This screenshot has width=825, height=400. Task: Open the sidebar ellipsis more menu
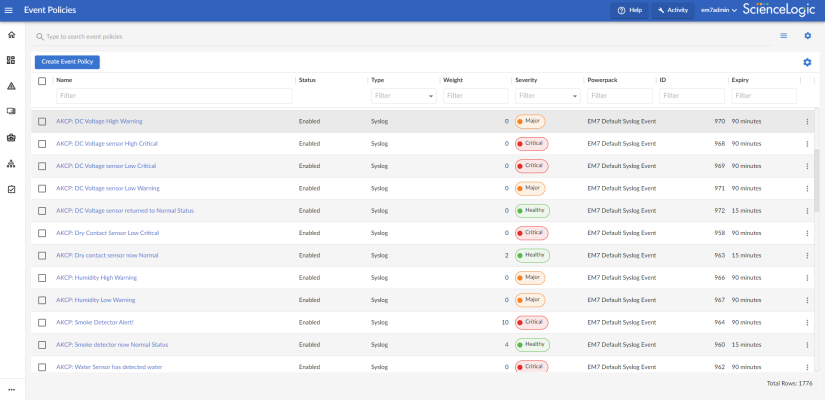tap(12, 389)
